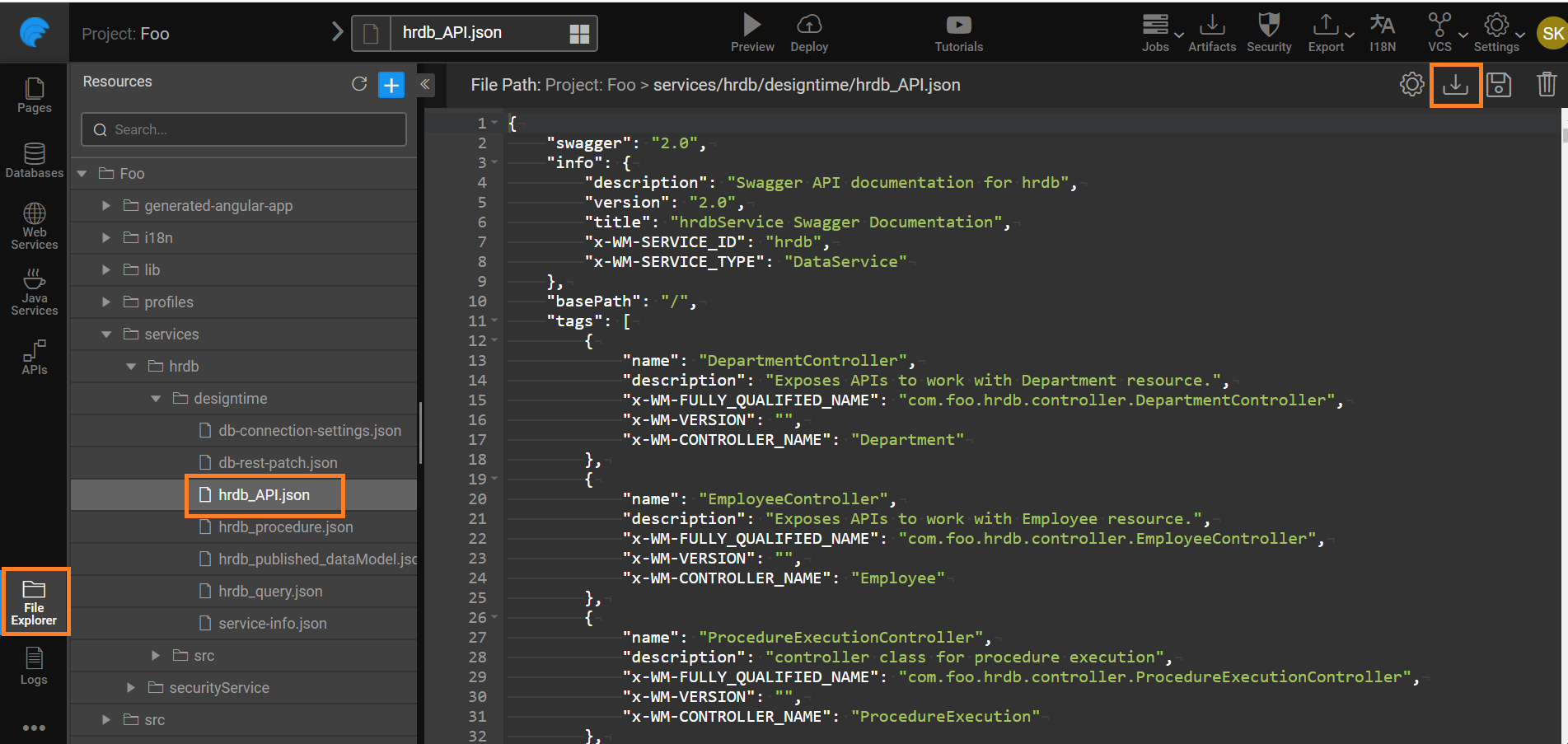This screenshot has width=1568, height=744.
Task: Open the Databases sidebar panel
Action: click(x=34, y=161)
